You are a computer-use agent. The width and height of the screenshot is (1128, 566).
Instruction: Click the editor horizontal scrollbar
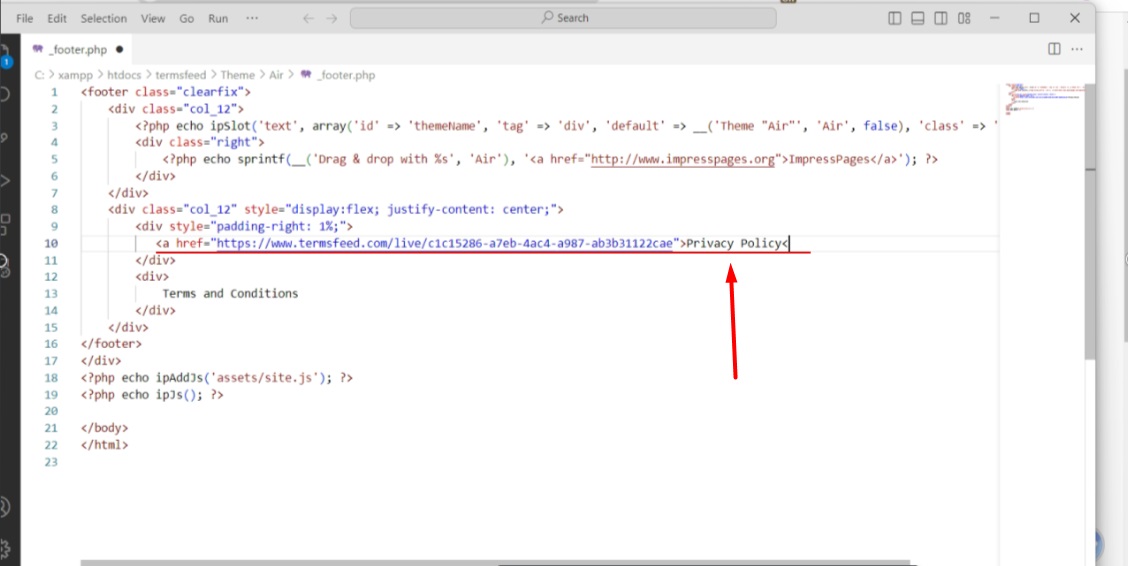(495, 562)
